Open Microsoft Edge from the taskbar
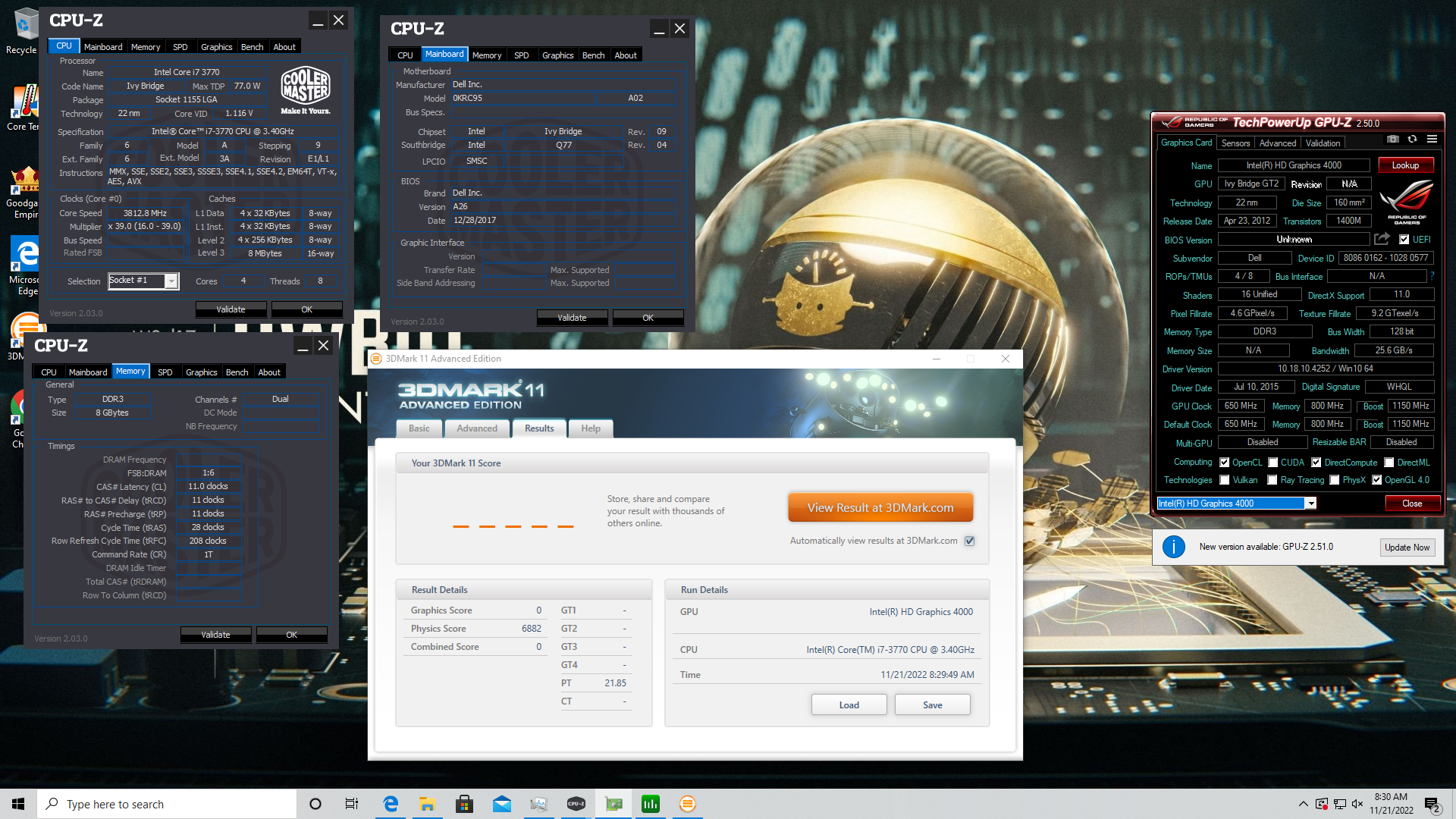The width and height of the screenshot is (1456, 819). [x=391, y=804]
